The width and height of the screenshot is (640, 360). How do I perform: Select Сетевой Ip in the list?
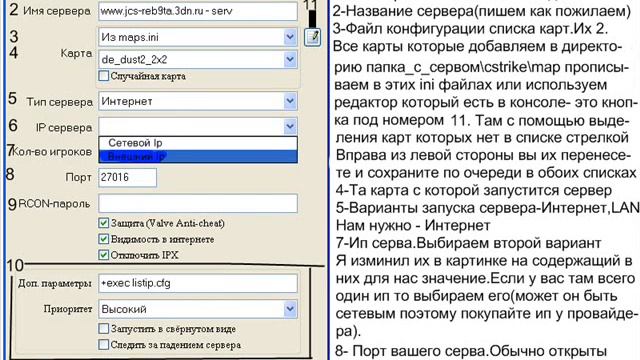(x=198, y=143)
